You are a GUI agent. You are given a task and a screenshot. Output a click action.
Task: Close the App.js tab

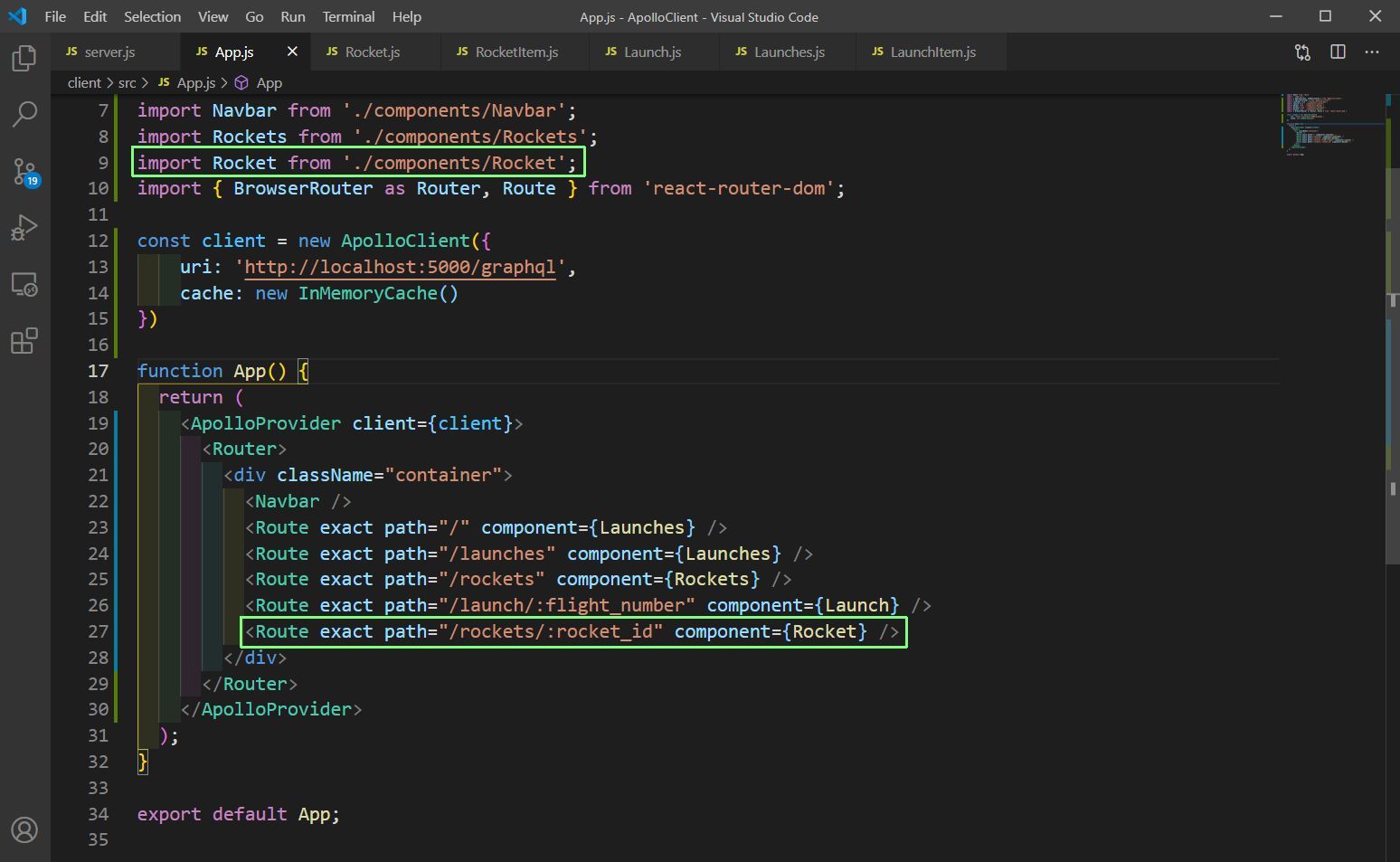292,52
